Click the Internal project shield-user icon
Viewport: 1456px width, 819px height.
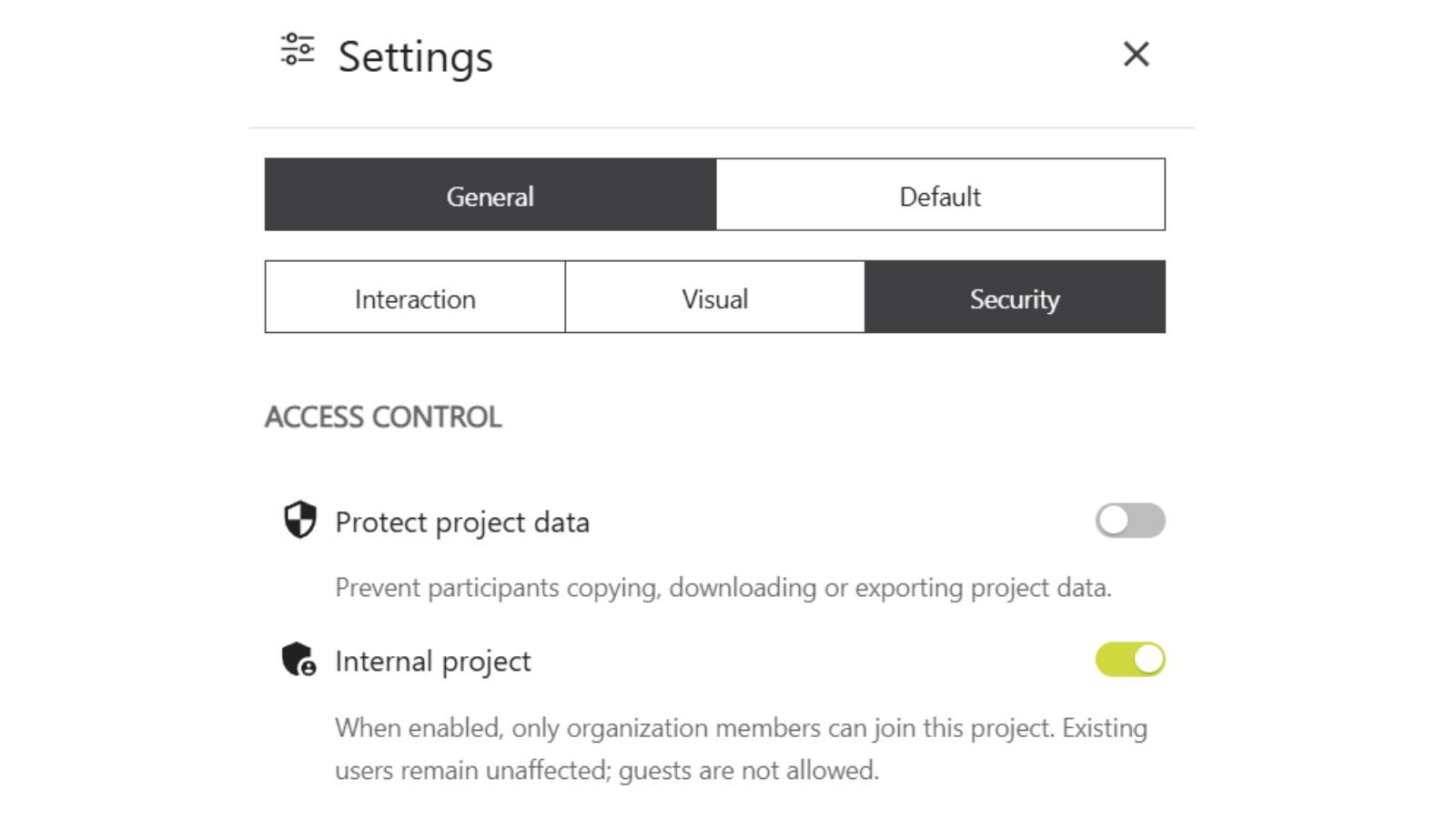[x=298, y=660]
